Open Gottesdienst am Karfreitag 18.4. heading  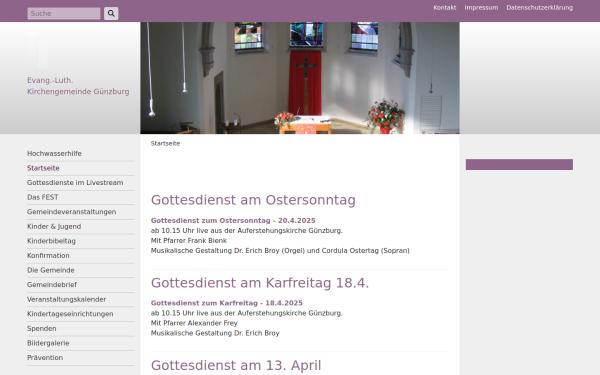tap(260, 283)
